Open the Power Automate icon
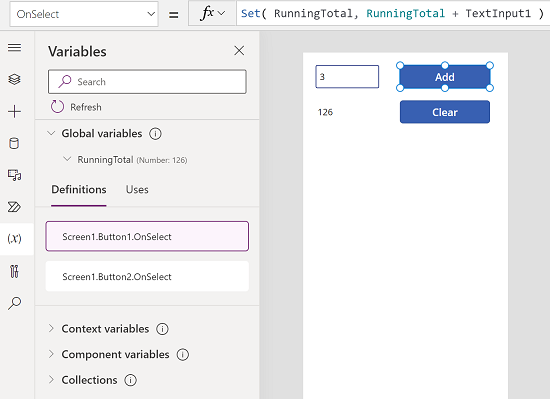This screenshot has width=550, height=399. click(14, 207)
